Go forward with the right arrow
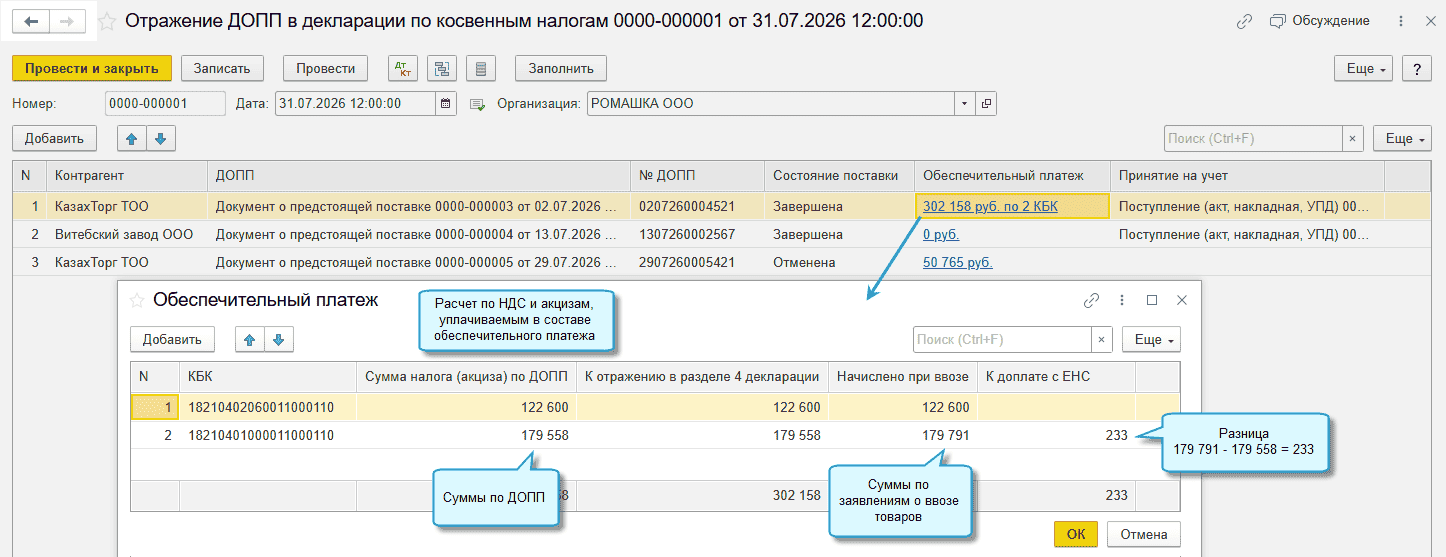 click(x=68, y=21)
